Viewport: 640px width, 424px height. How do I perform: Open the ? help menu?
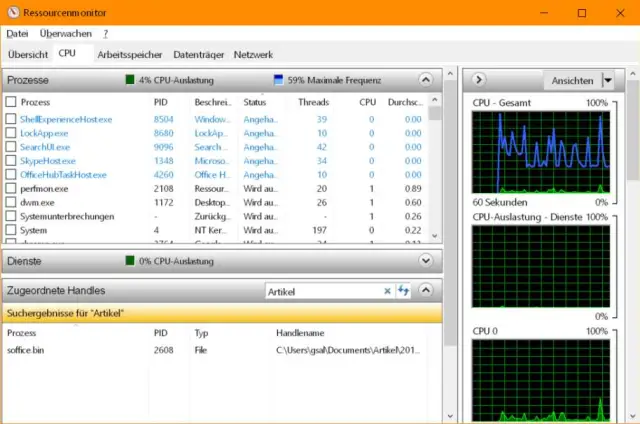tap(105, 34)
